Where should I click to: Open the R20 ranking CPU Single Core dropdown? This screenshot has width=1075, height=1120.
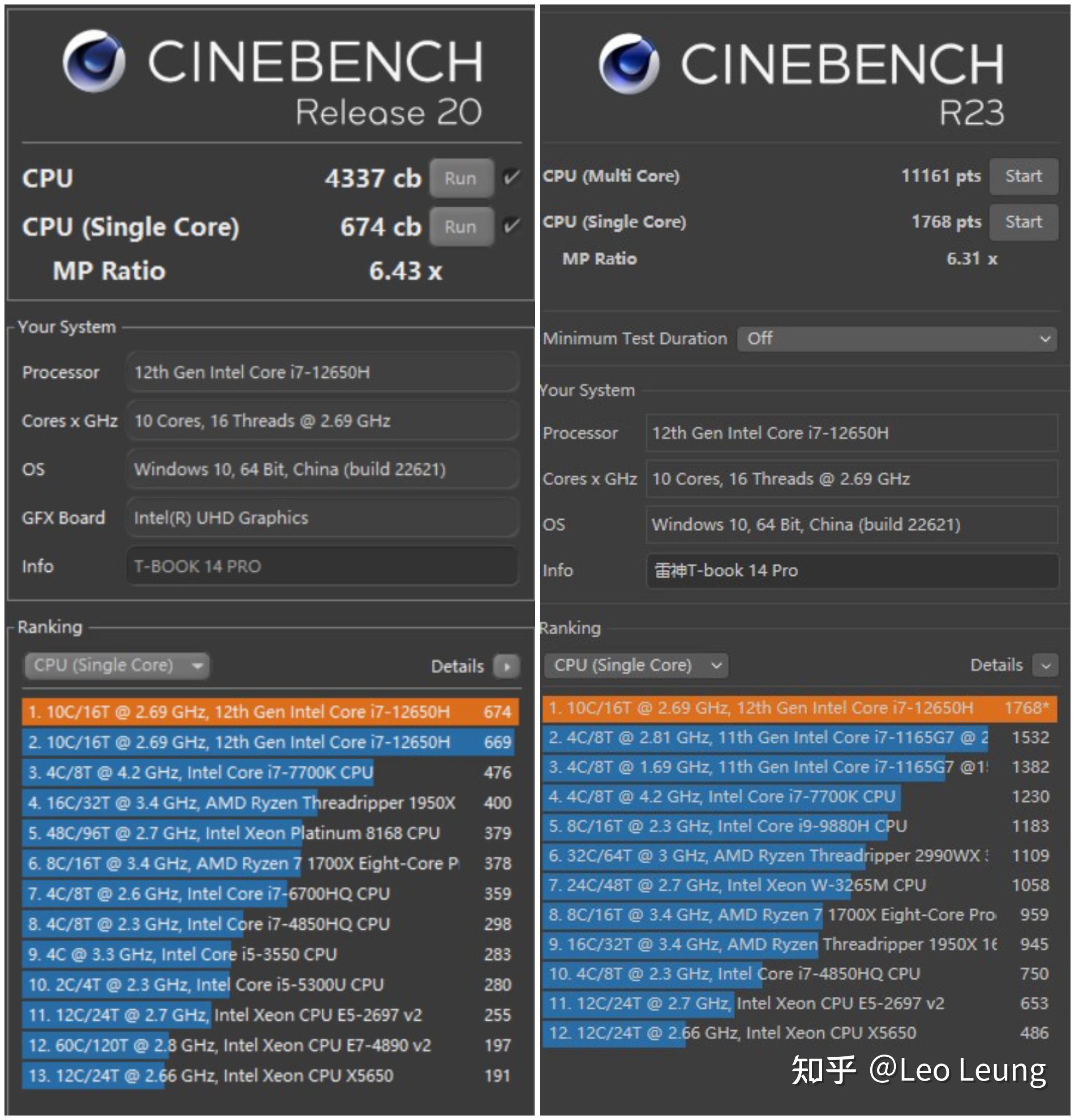[x=116, y=666]
